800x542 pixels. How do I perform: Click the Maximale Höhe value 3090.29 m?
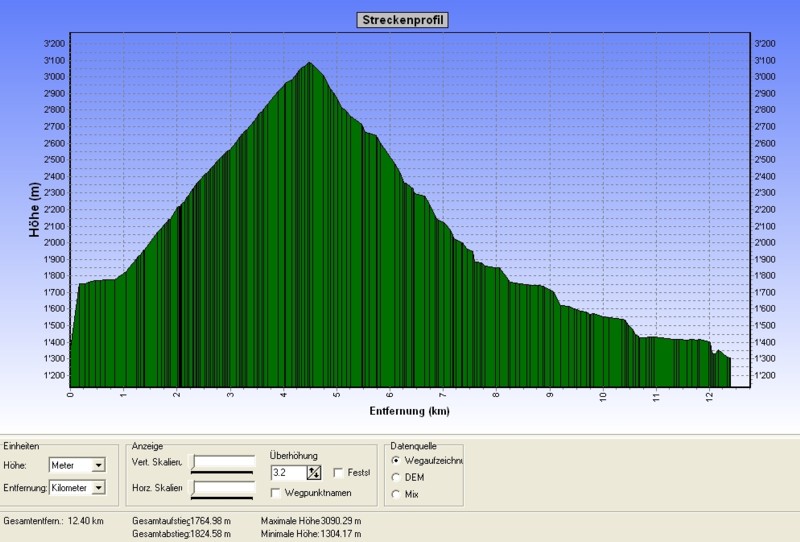[x=341, y=521]
